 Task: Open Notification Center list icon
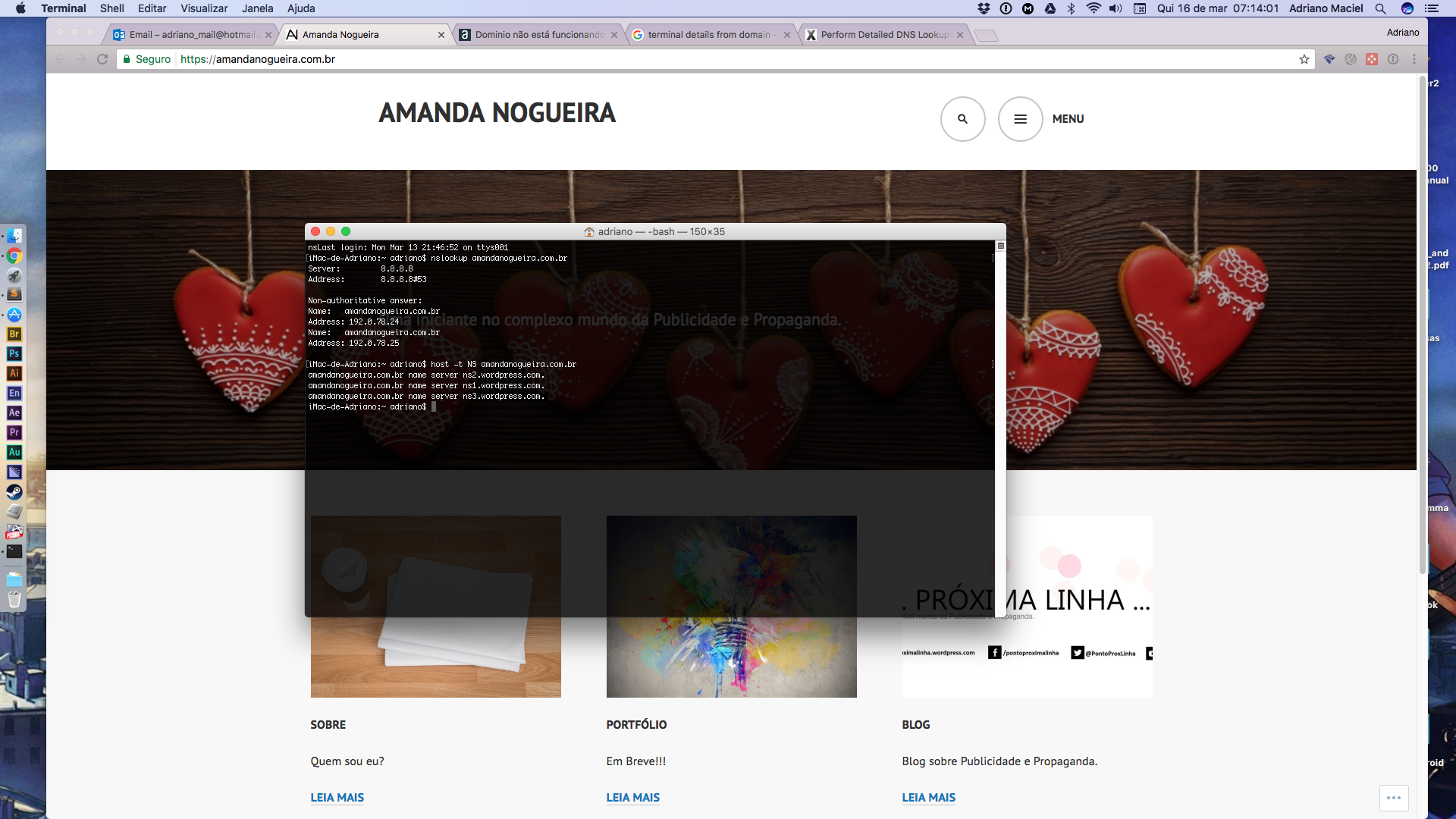1432,8
